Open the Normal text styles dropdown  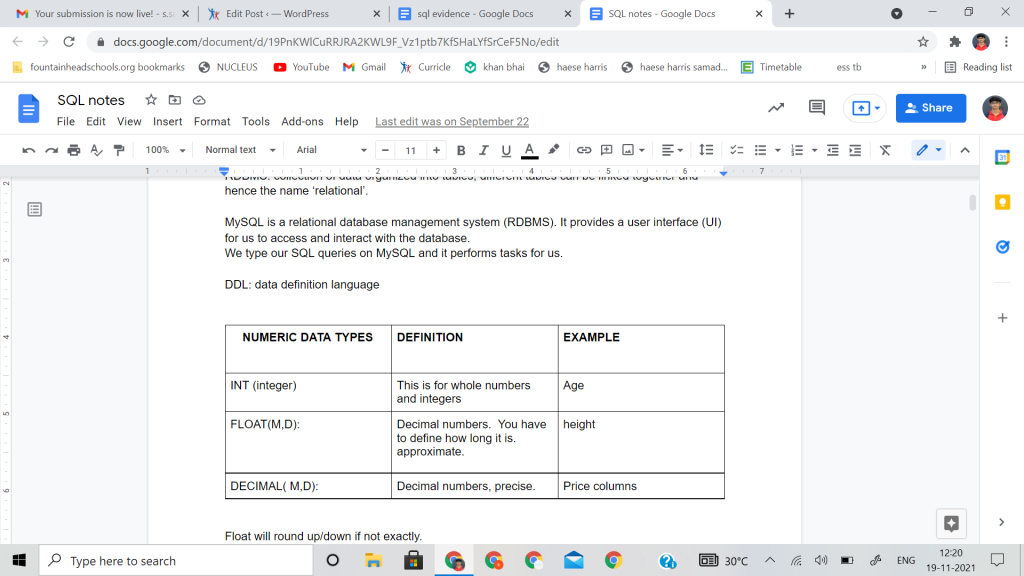point(240,150)
